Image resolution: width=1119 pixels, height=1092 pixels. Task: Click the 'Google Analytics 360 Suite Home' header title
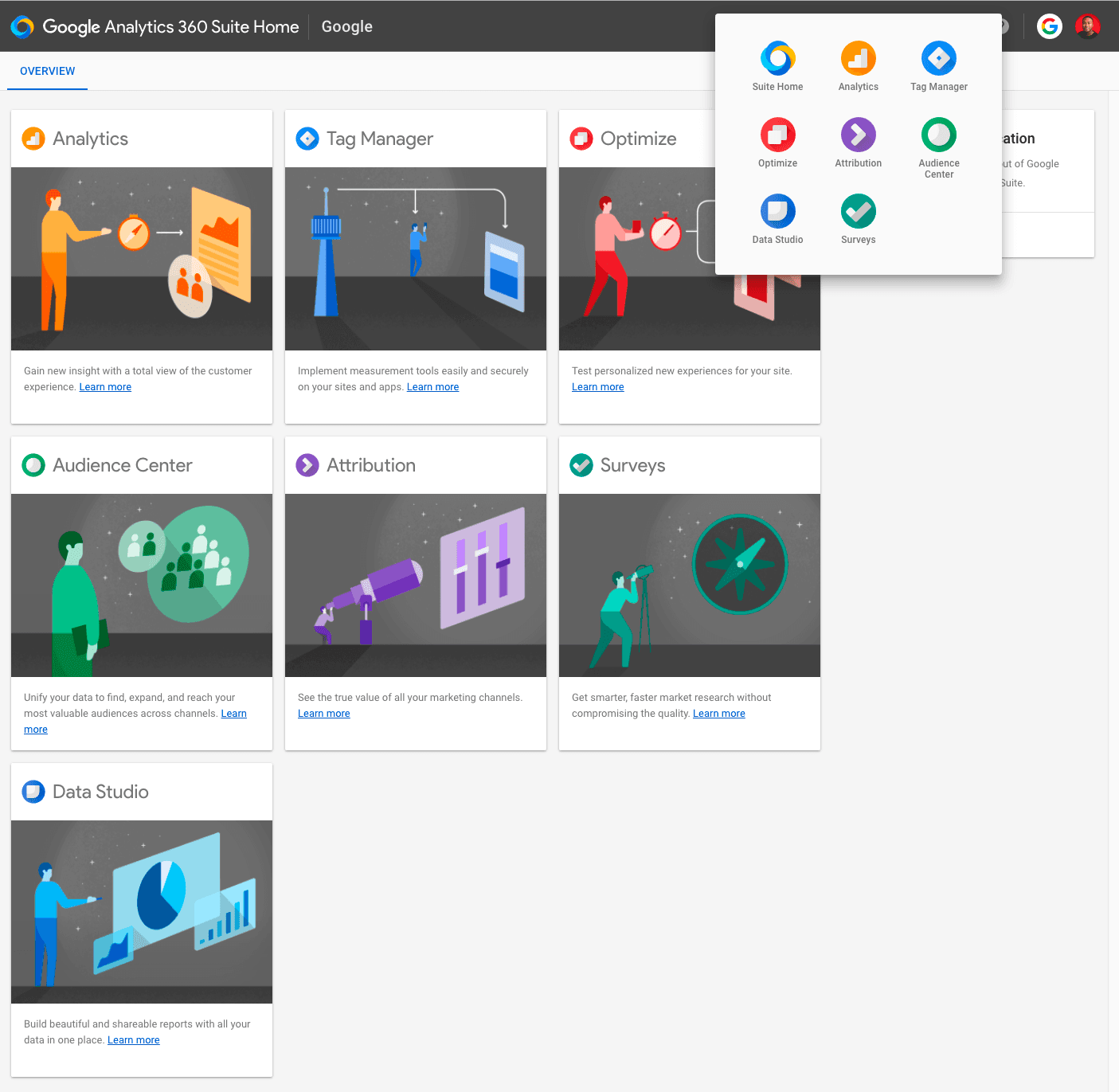170,26
